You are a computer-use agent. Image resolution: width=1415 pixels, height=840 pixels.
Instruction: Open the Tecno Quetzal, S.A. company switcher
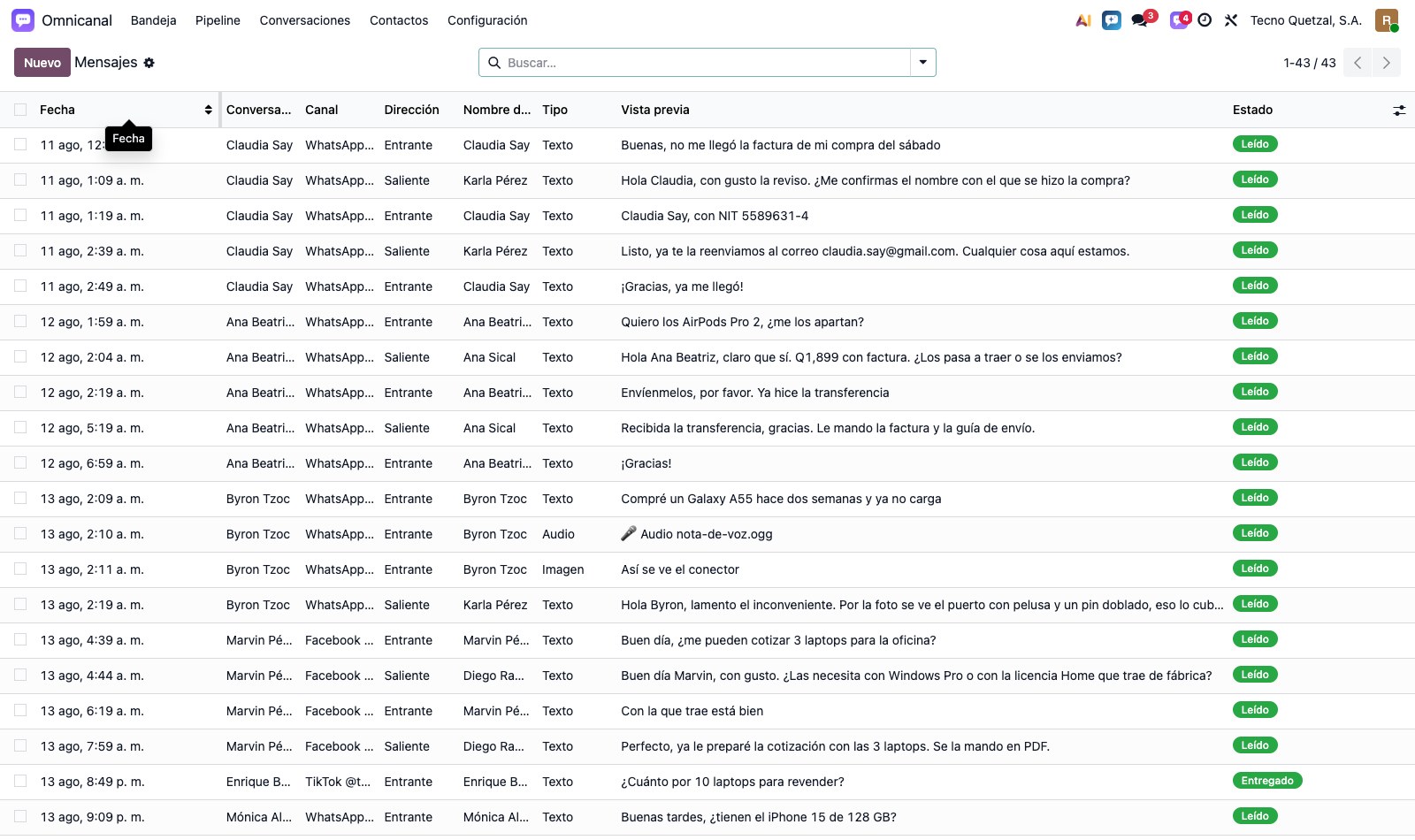1305,20
